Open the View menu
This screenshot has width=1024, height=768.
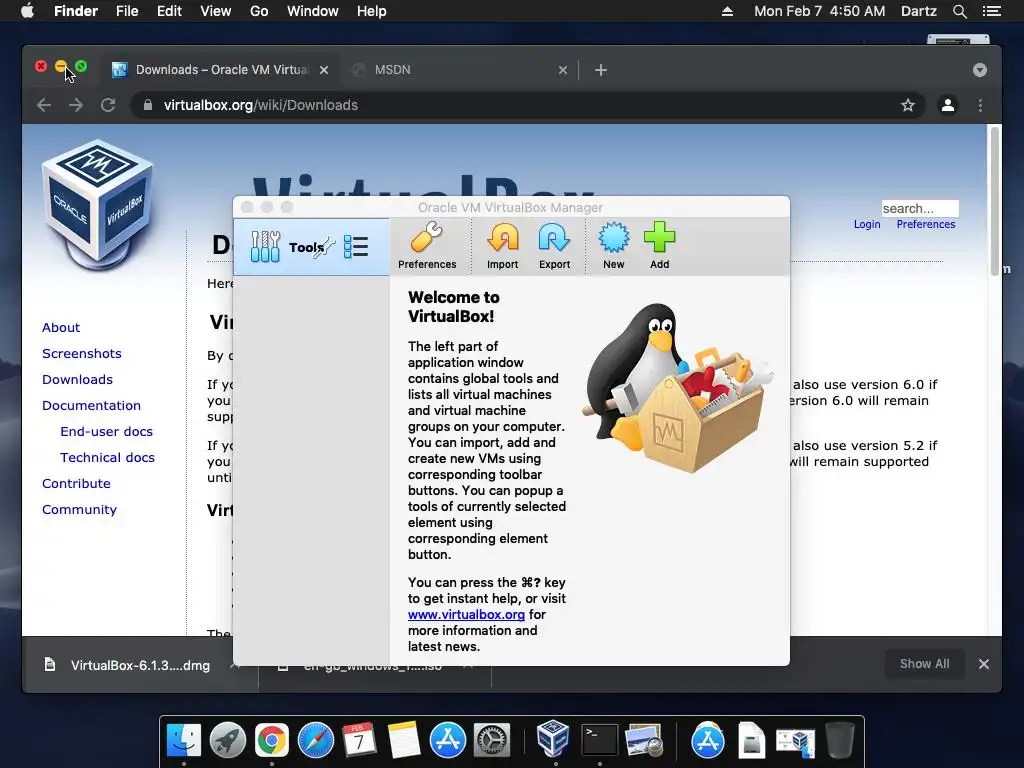[216, 11]
